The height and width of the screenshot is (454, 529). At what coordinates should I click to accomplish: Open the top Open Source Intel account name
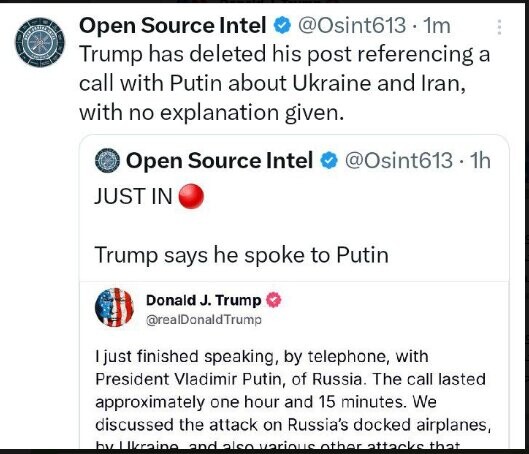(x=173, y=26)
